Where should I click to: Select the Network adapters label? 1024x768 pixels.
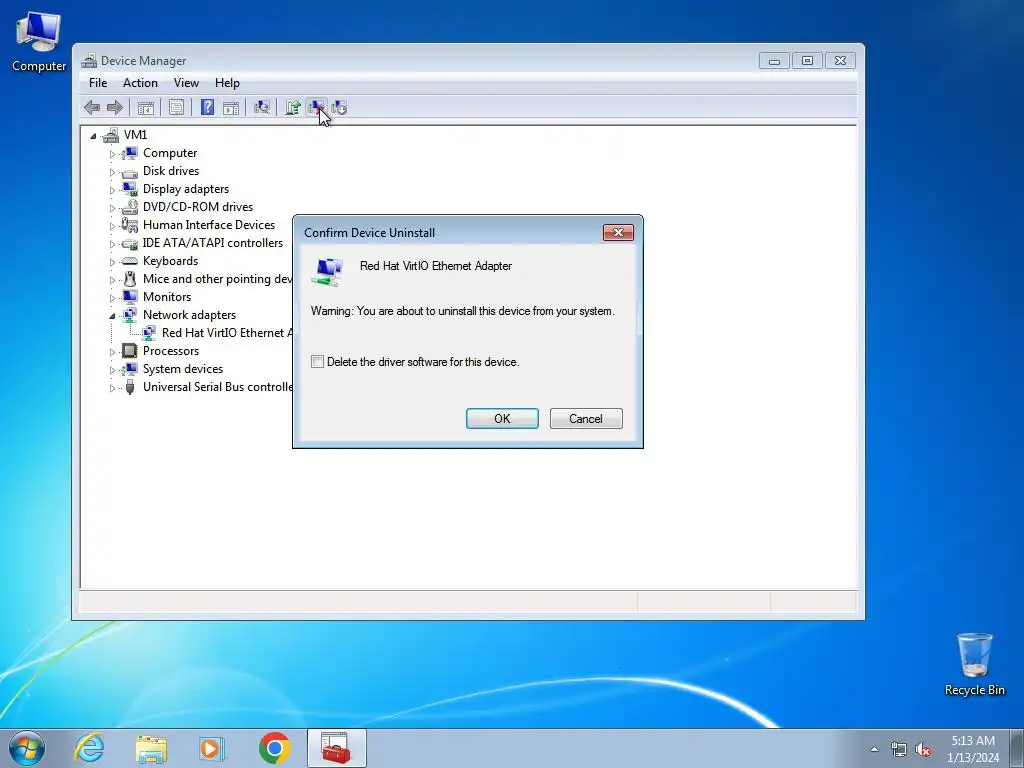pos(189,315)
